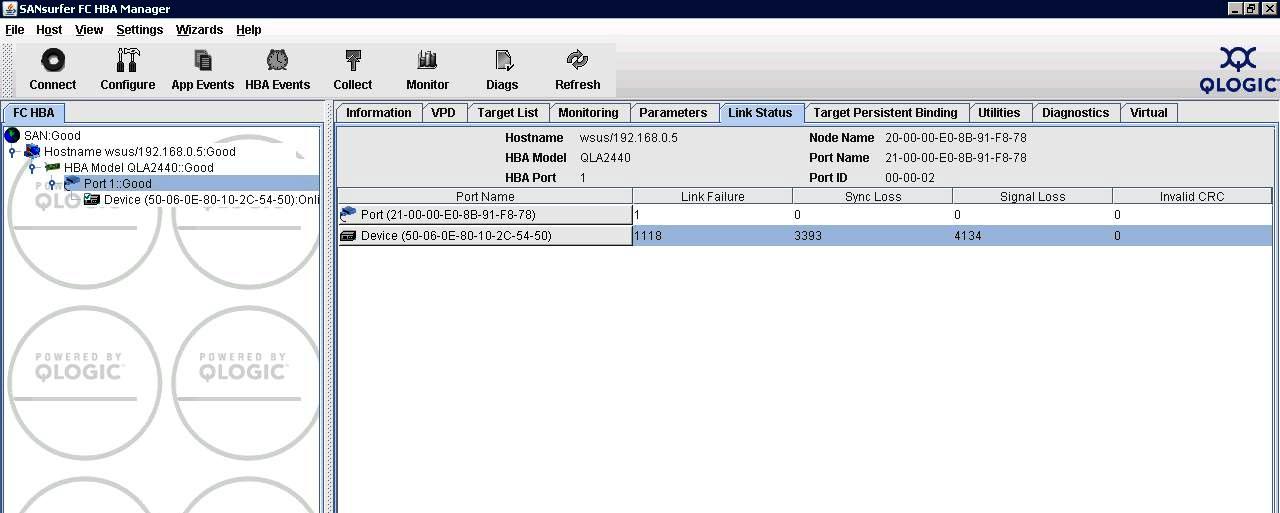Select the Link Status tab
This screenshot has width=1280, height=513.
(760, 113)
